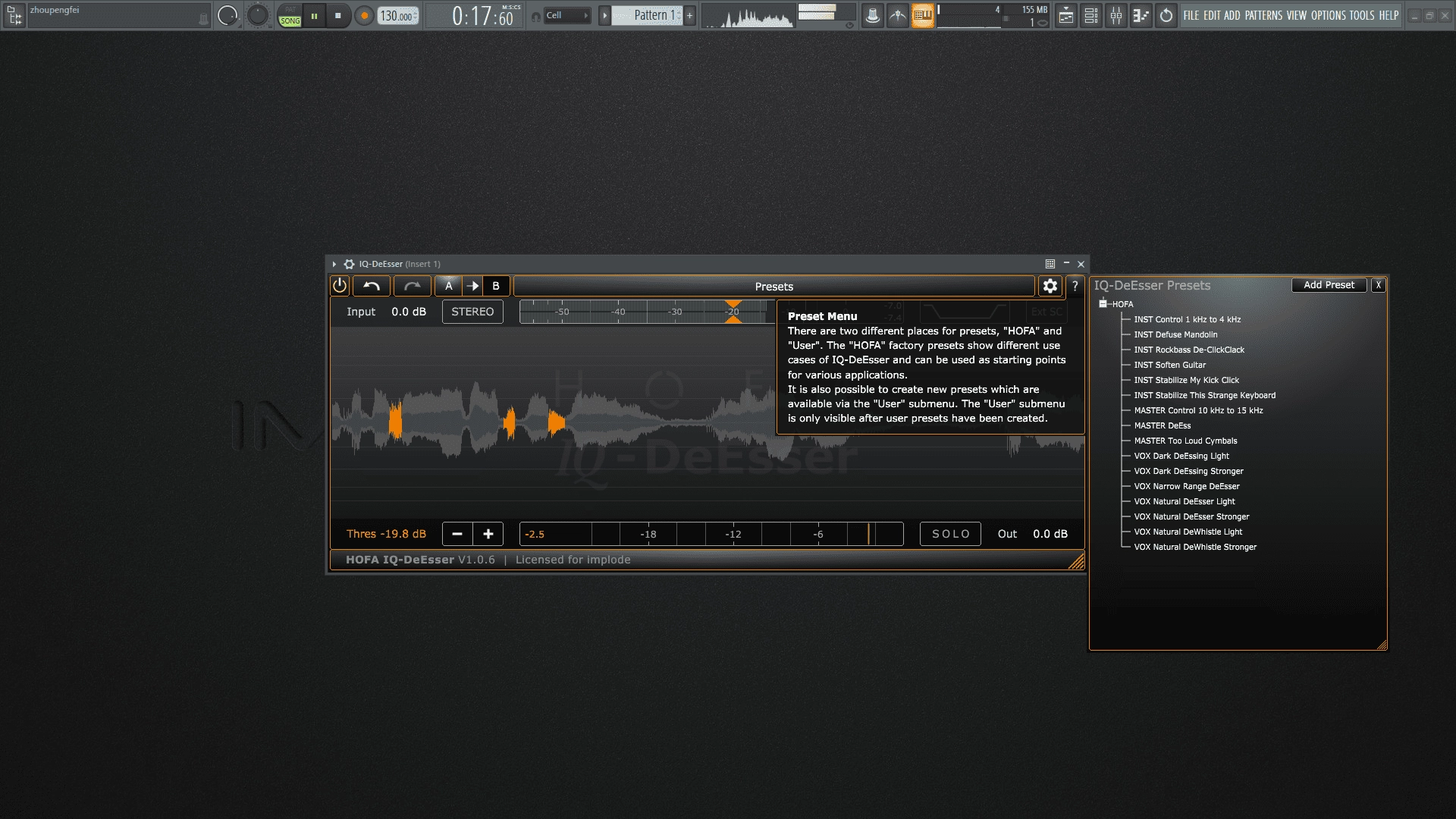Redo change in IQ-DeEsser
Image resolution: width=1456 pixels, height=819 pixels.
(413, 286)
